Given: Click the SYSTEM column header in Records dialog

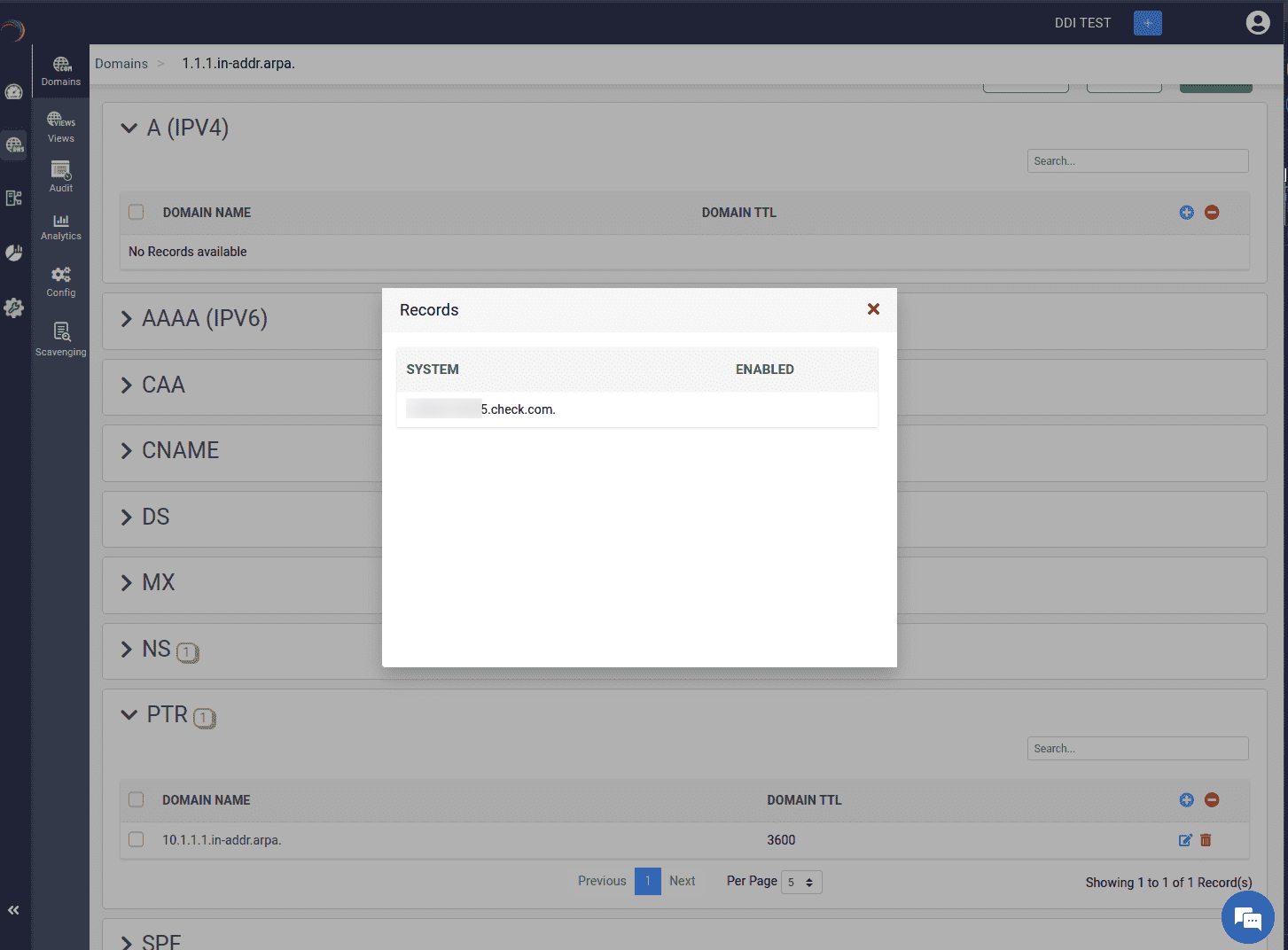Looking at the screenshot, I should pyautogui.click(x=433, y=370).
